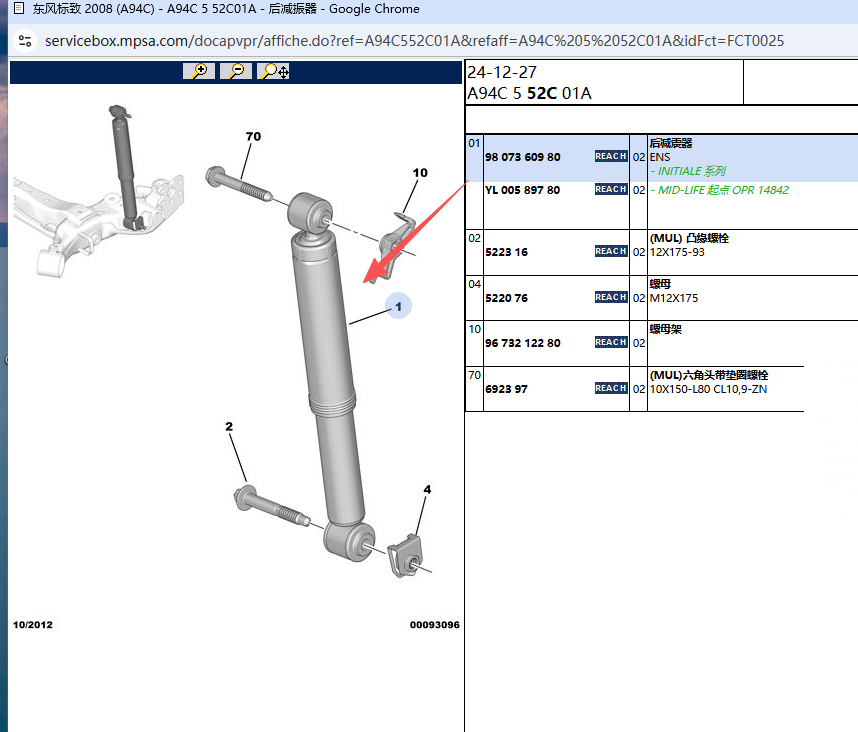Viewport: 858px width, 732px height.
Task: Click '10X150-L80 CL10,9-ZN' specification text
Action: click(x=708, y=389)
